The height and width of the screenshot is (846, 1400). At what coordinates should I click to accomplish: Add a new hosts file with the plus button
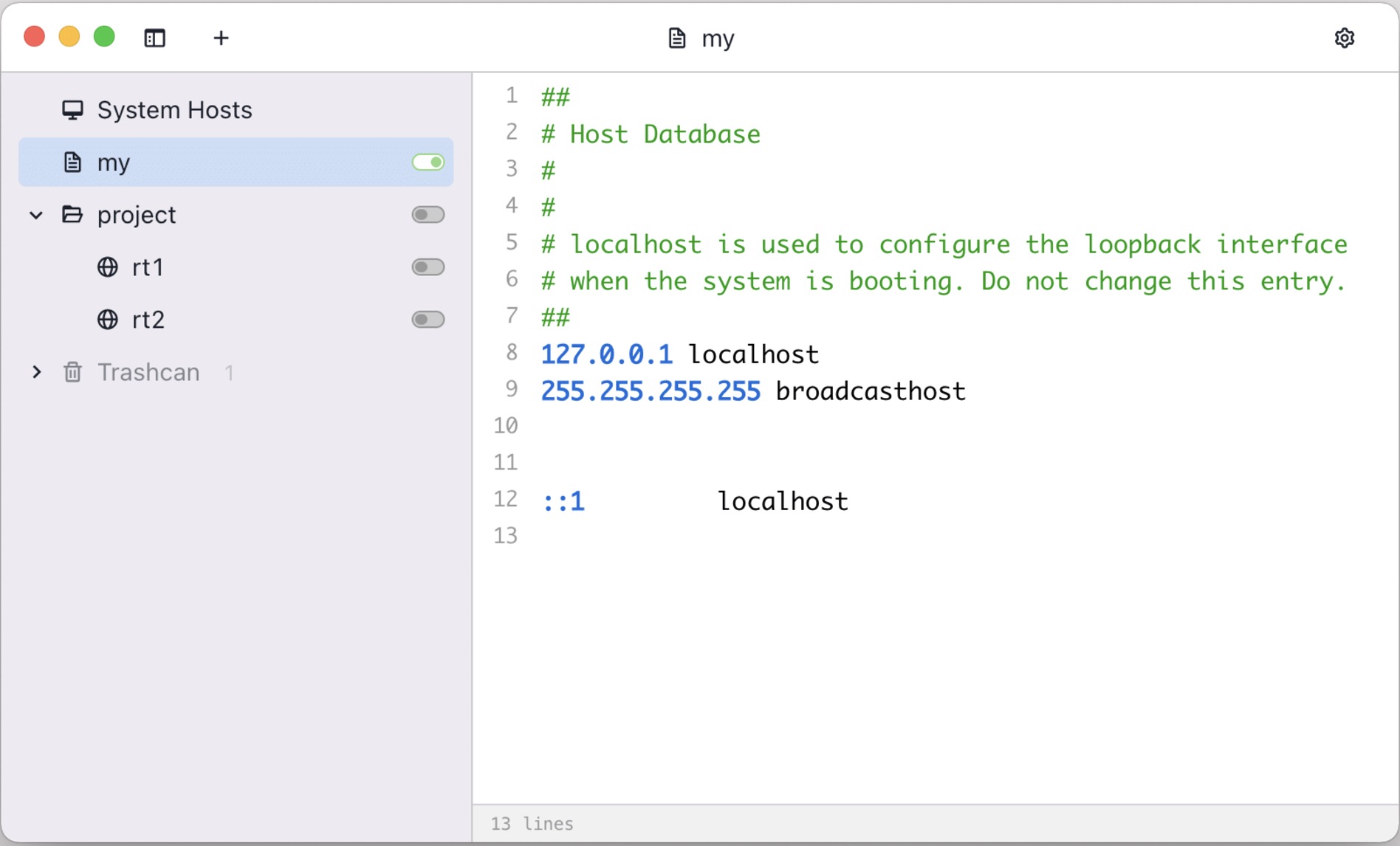[220, 38]
